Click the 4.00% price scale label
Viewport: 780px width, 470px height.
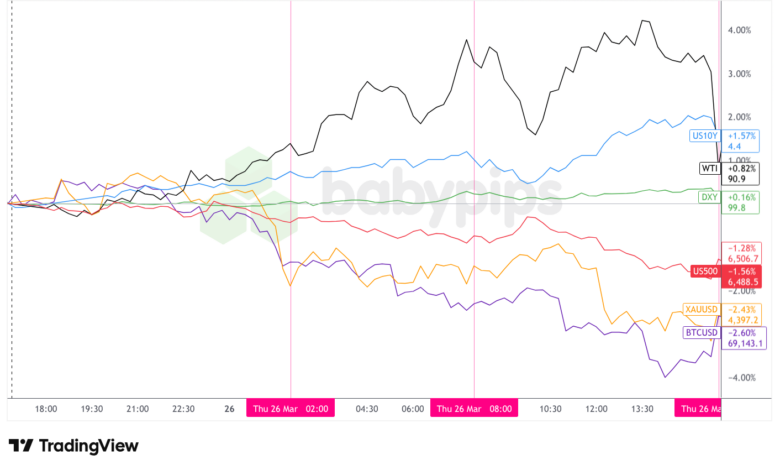(x=739, y=30)
